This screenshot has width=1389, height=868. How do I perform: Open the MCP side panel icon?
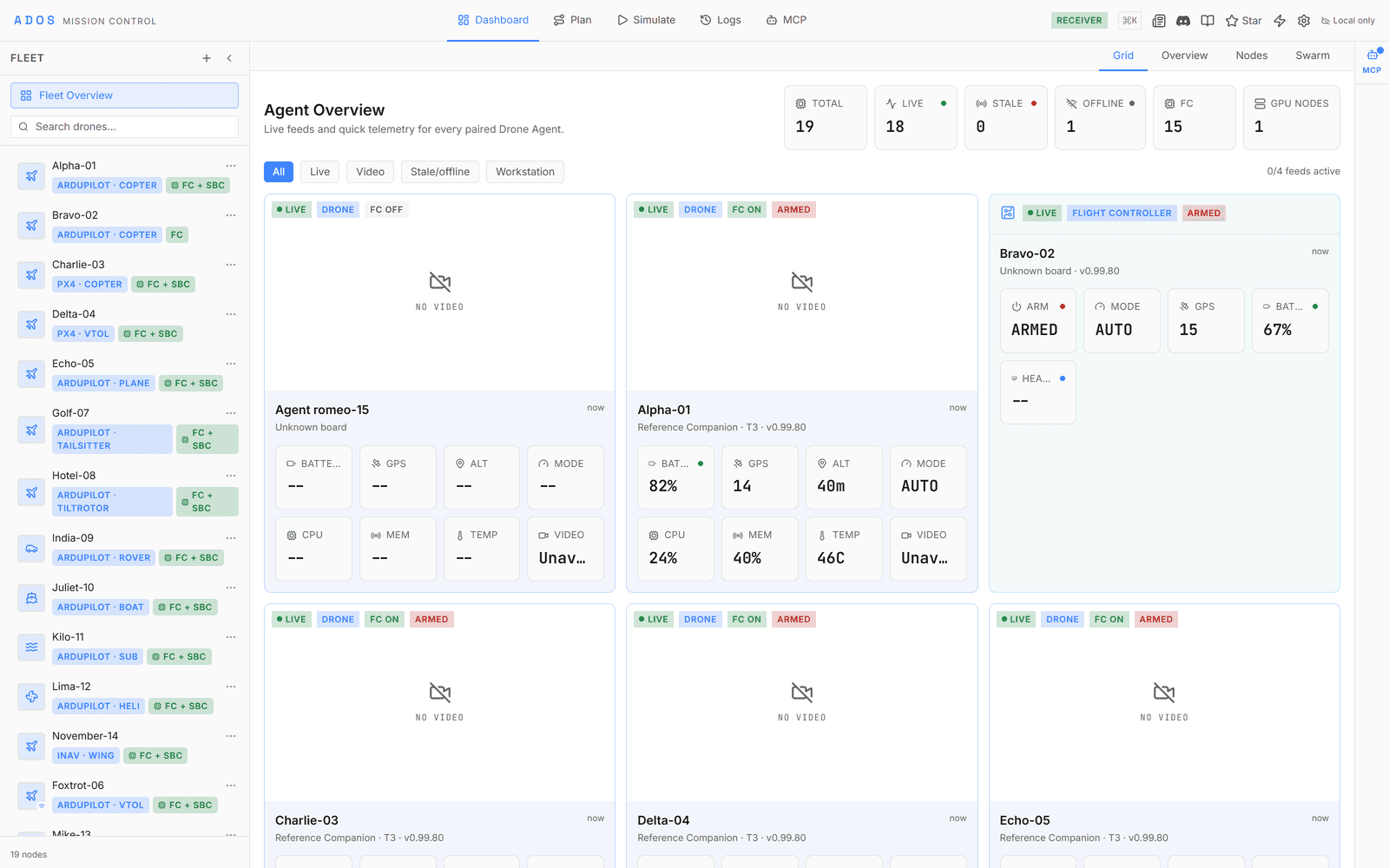[1372, 59]
